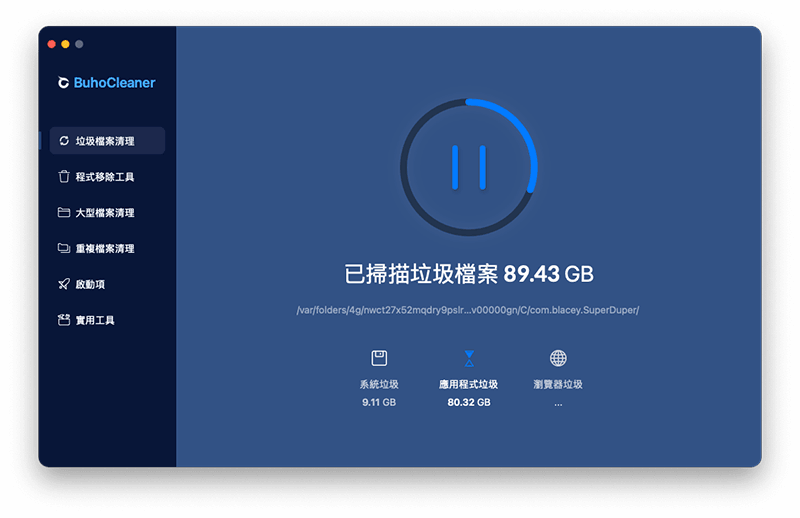Click the 瀏覽器垃圾 globe icon
This screenshot has width=800, height=518.
click(558, 358)
